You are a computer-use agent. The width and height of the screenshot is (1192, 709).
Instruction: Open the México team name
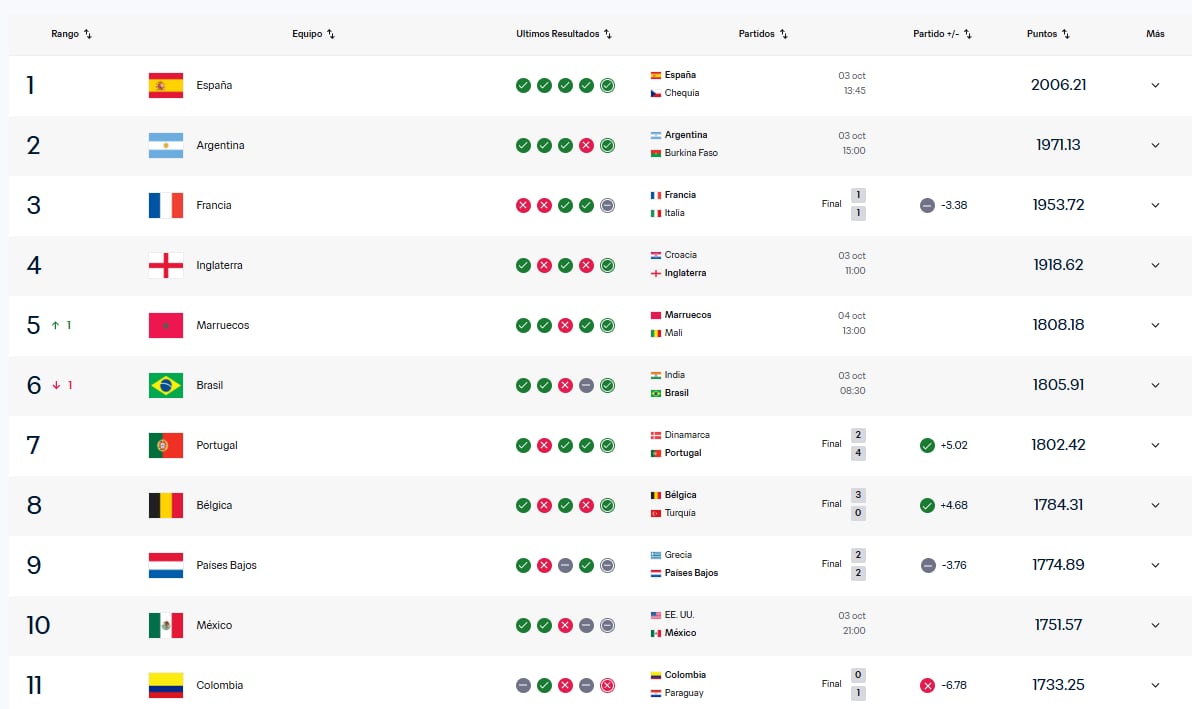214,625
